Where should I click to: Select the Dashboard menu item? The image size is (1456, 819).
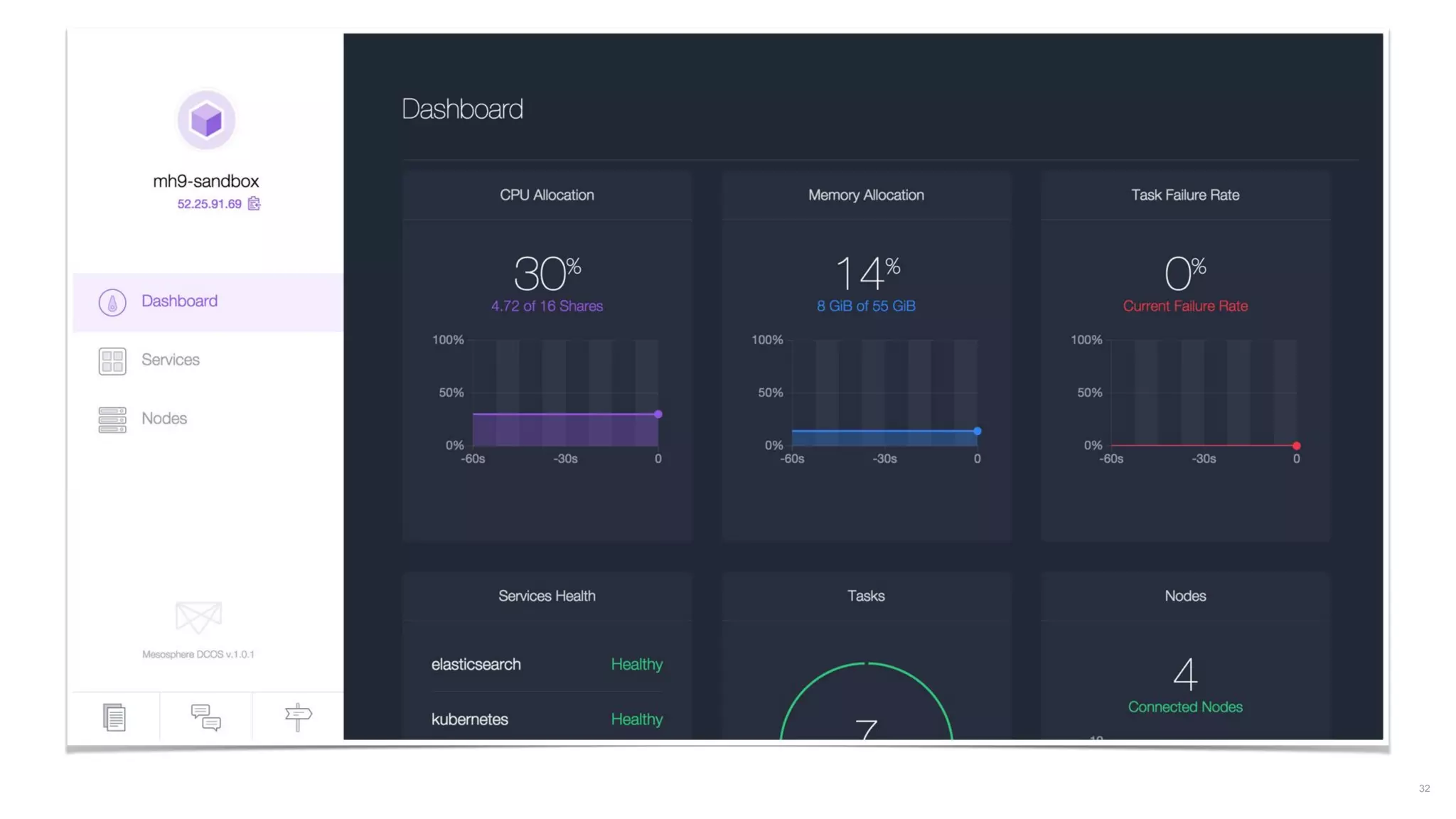(179, 301)
